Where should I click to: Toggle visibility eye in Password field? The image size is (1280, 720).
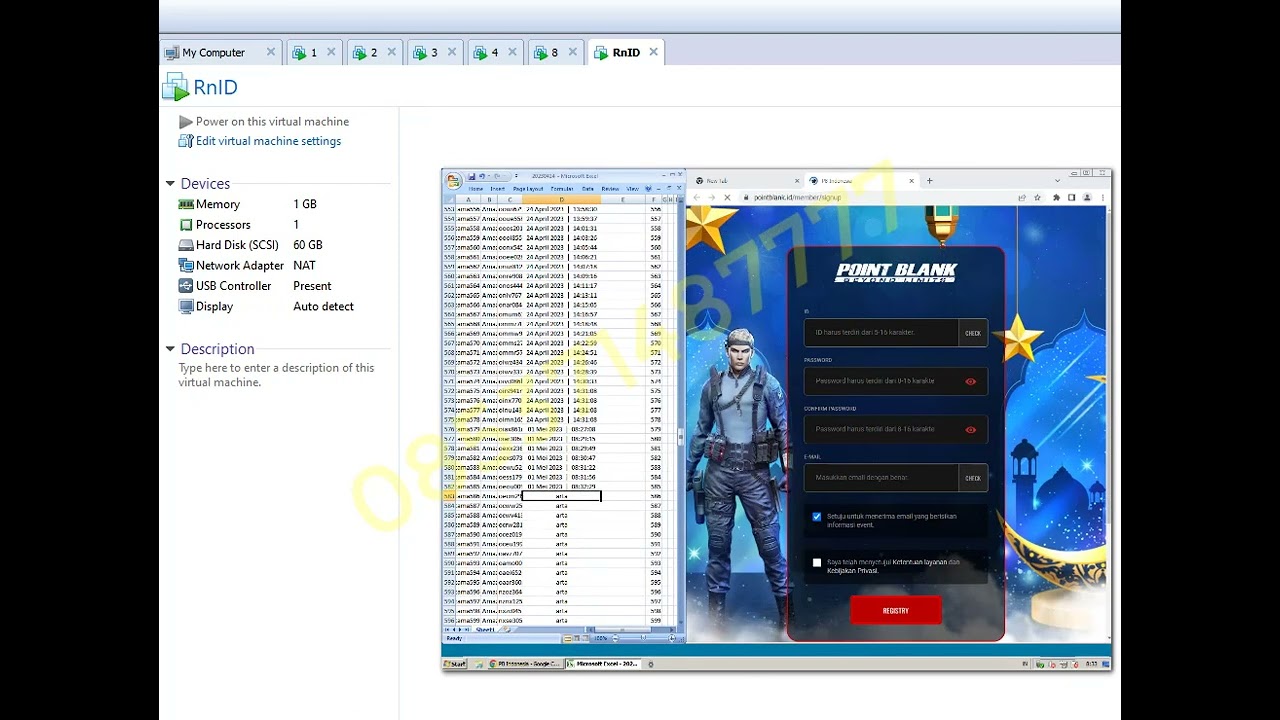pos(970,381)
